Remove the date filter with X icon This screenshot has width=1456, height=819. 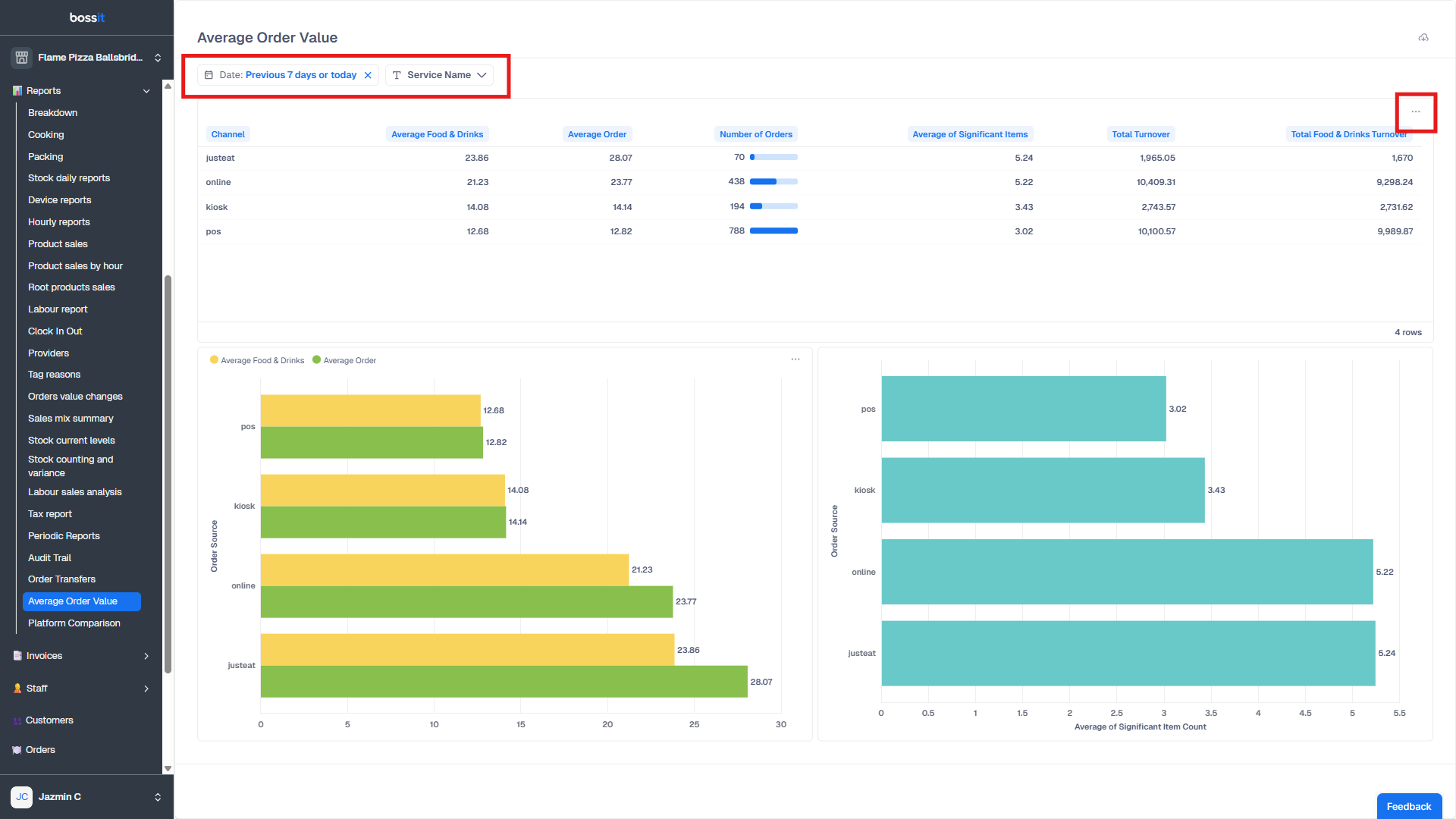click(x=368, y=75)
